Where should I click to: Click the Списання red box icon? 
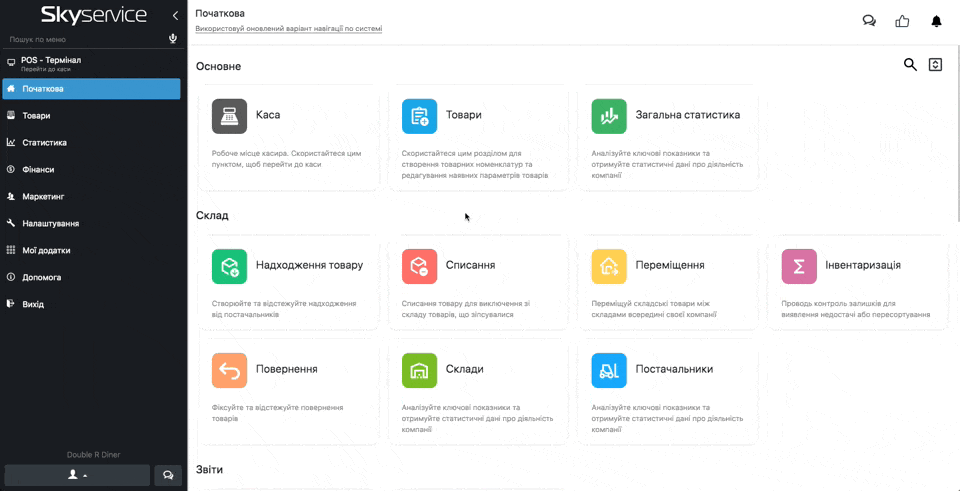click(x=419, y=266)
